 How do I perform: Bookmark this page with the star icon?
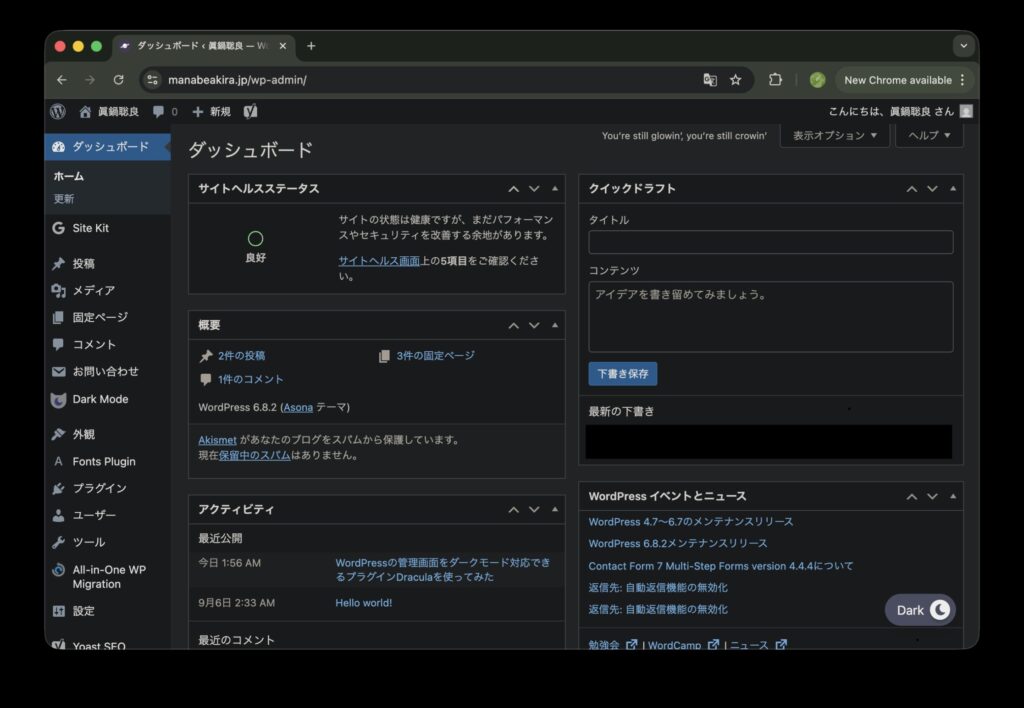click(x=736, y=80)
